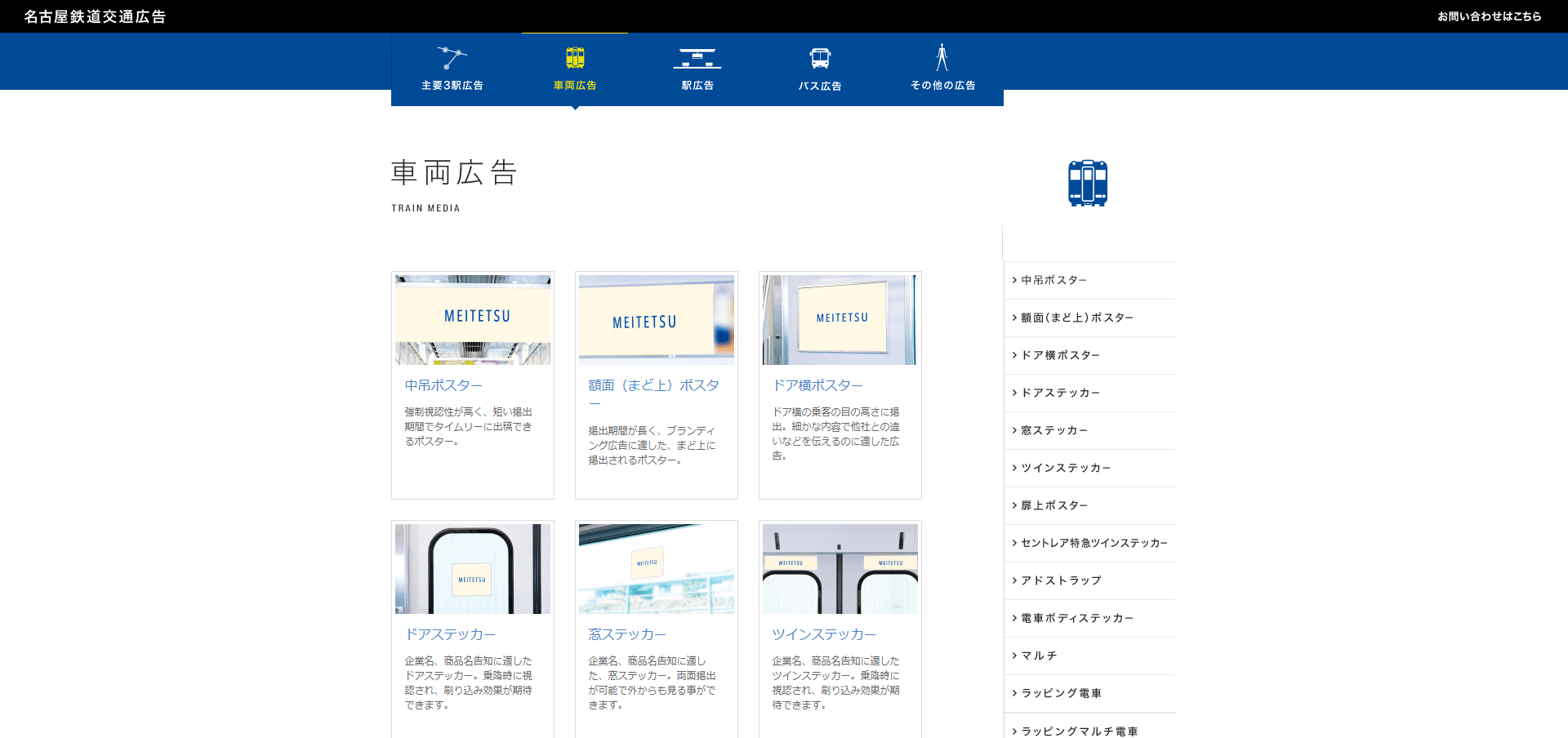
Task: Click the bus icon for バス広告
Action: point(820,58)
